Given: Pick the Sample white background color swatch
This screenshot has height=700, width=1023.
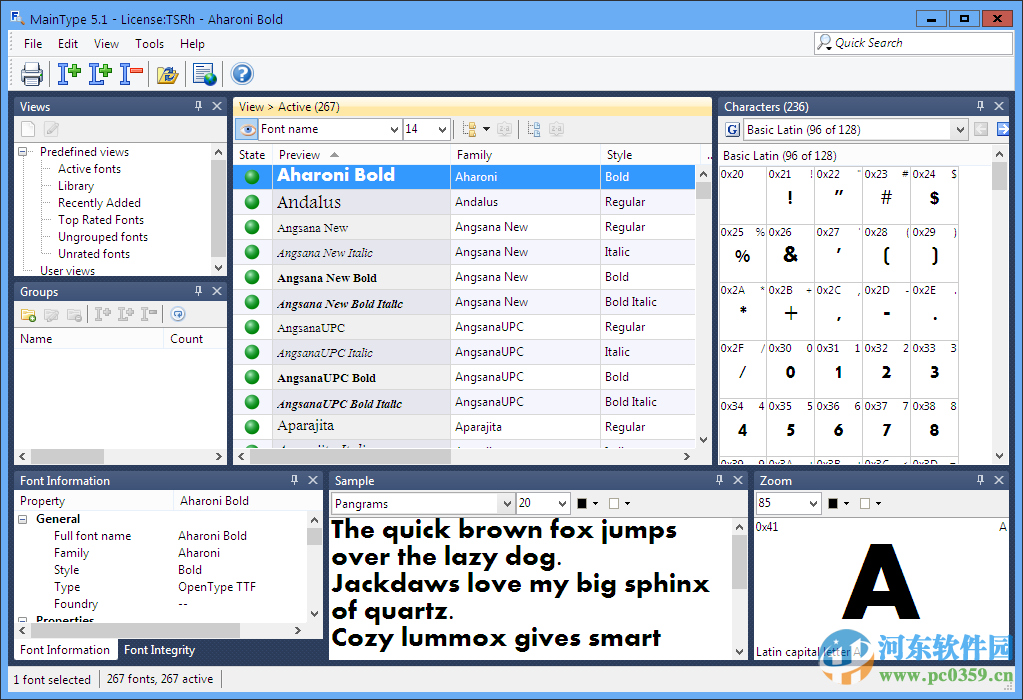Looking at the screenshot, I should pos(613,504).
